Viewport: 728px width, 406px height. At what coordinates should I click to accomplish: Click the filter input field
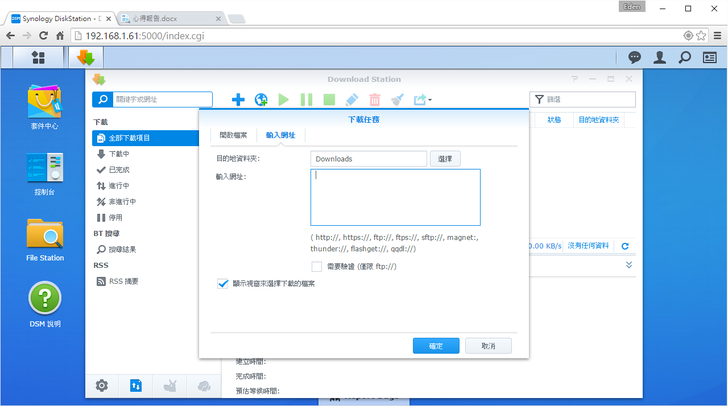pos(583,99)
